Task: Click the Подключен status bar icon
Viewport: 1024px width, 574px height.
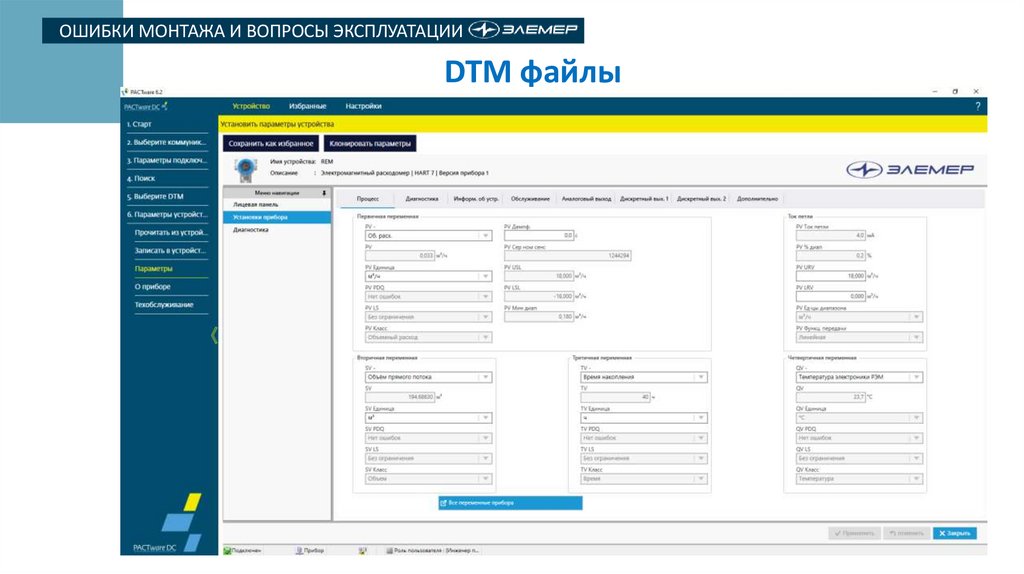Action: tap(228, 549)
